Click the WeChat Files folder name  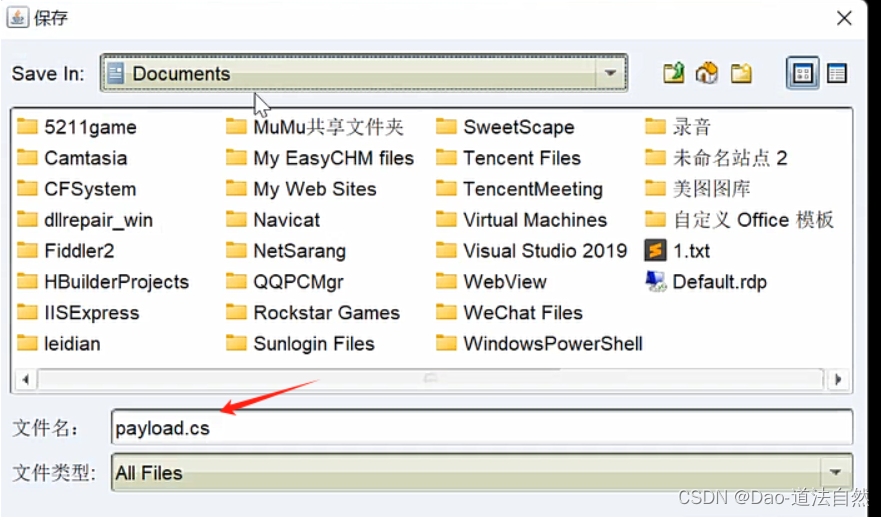pos(523,312)
